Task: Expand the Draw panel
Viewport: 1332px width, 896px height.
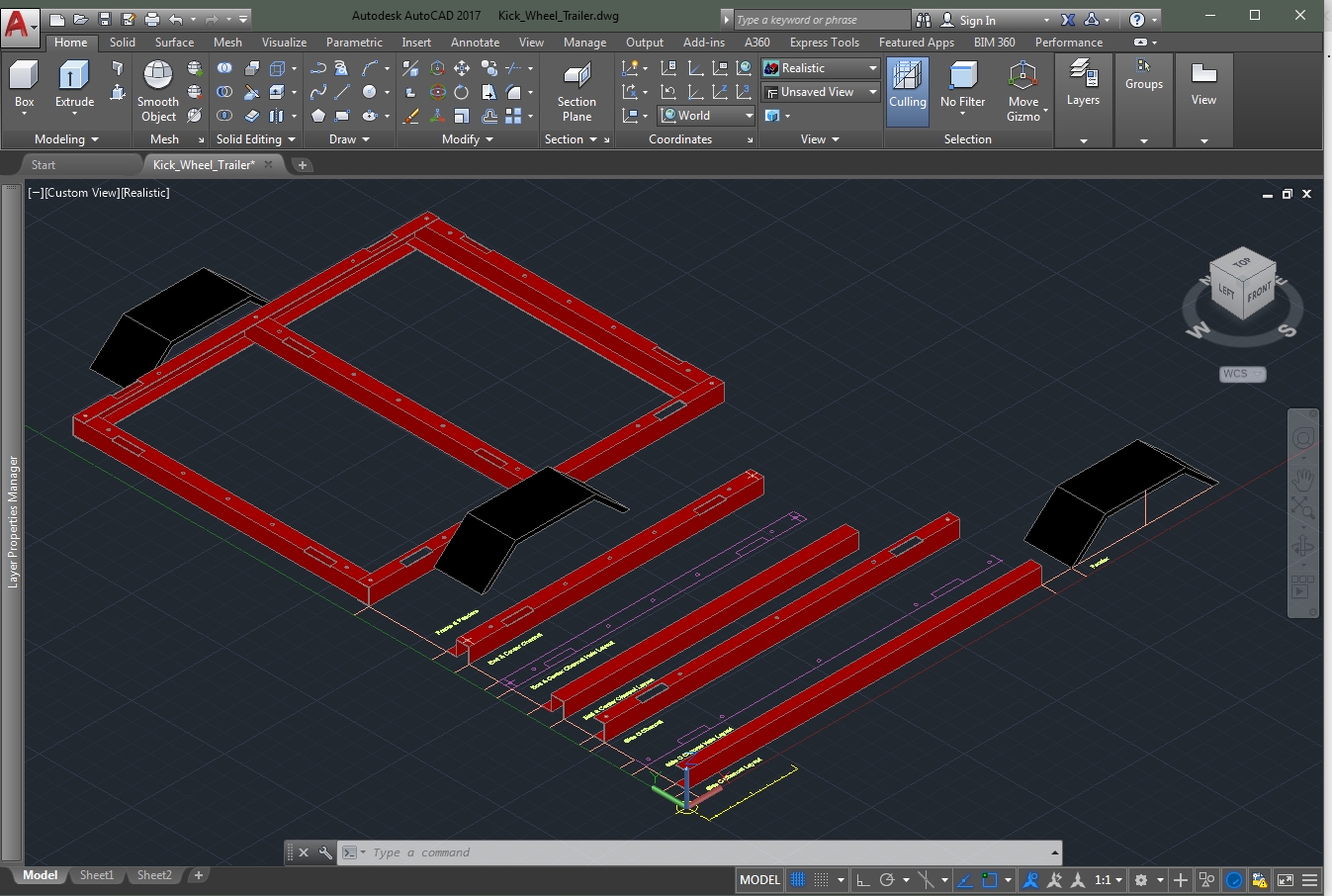Action: click(349, 139)
